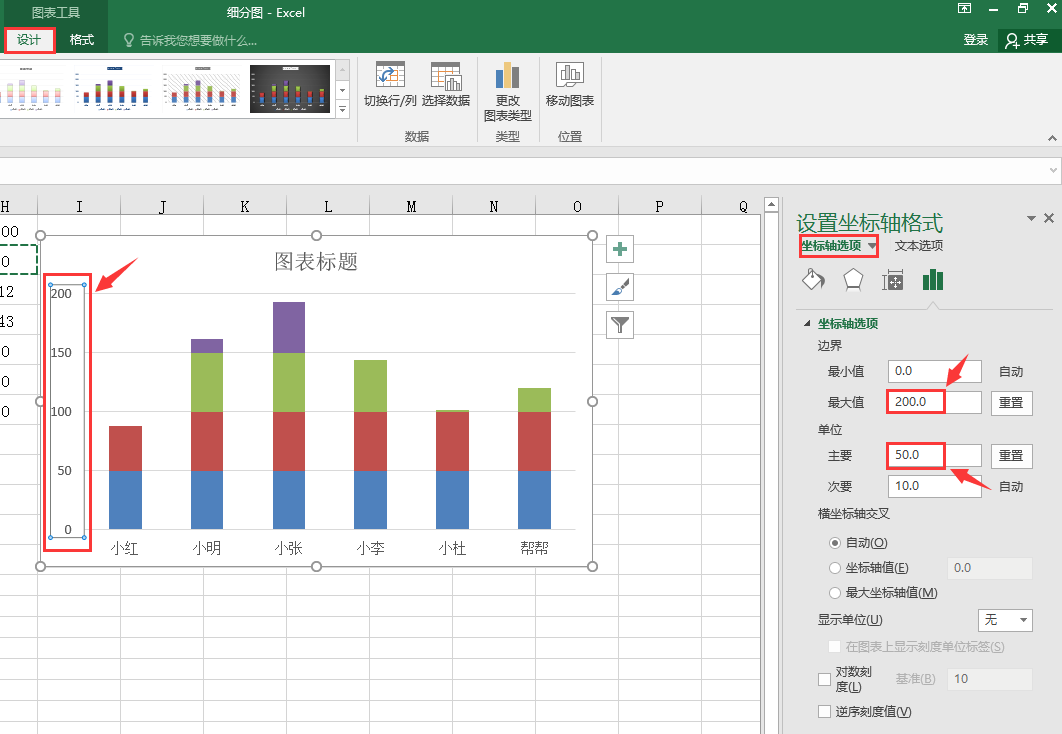This screenshot has width=1062, height=734.
Task: Click the Maximum 200.0 input field
Action: click(x=935, y=402)
